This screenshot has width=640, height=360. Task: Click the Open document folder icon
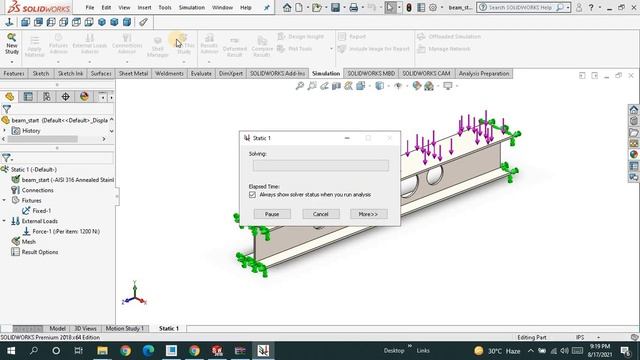pyautogui.click(x=317, y=7)
